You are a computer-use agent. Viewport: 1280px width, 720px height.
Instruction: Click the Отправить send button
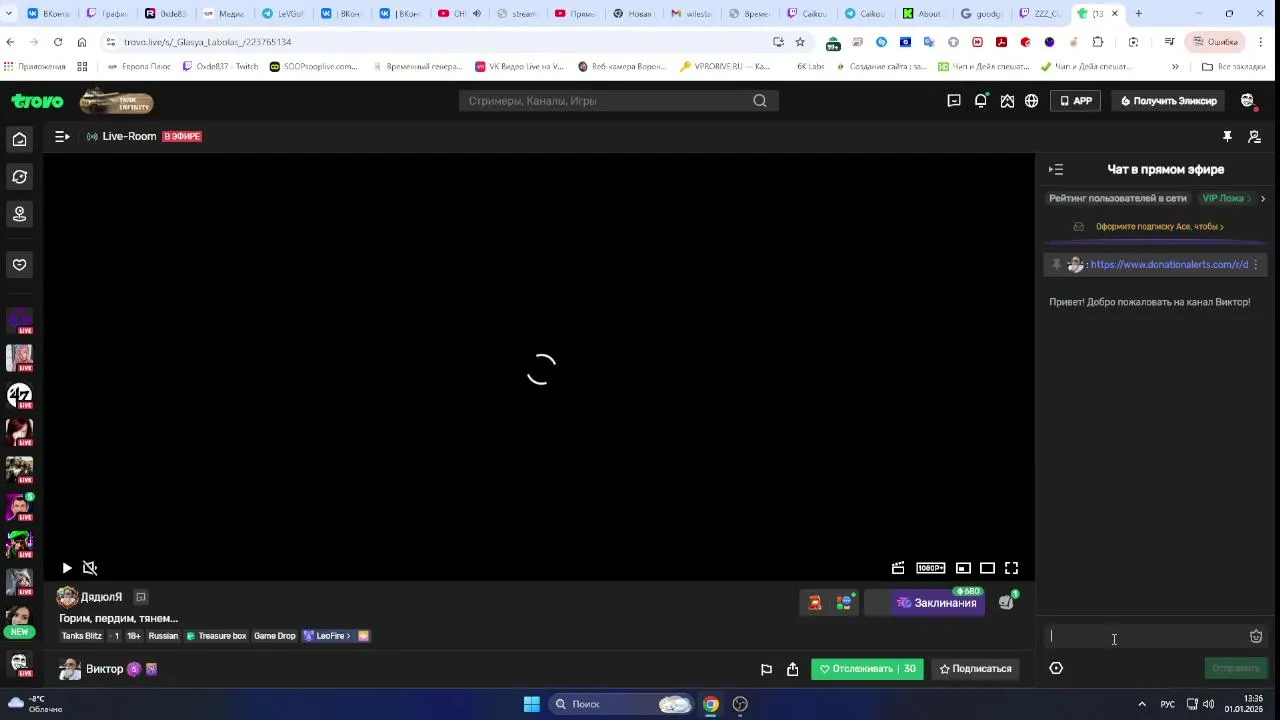pyautogui.click(x=1236, y=668)
